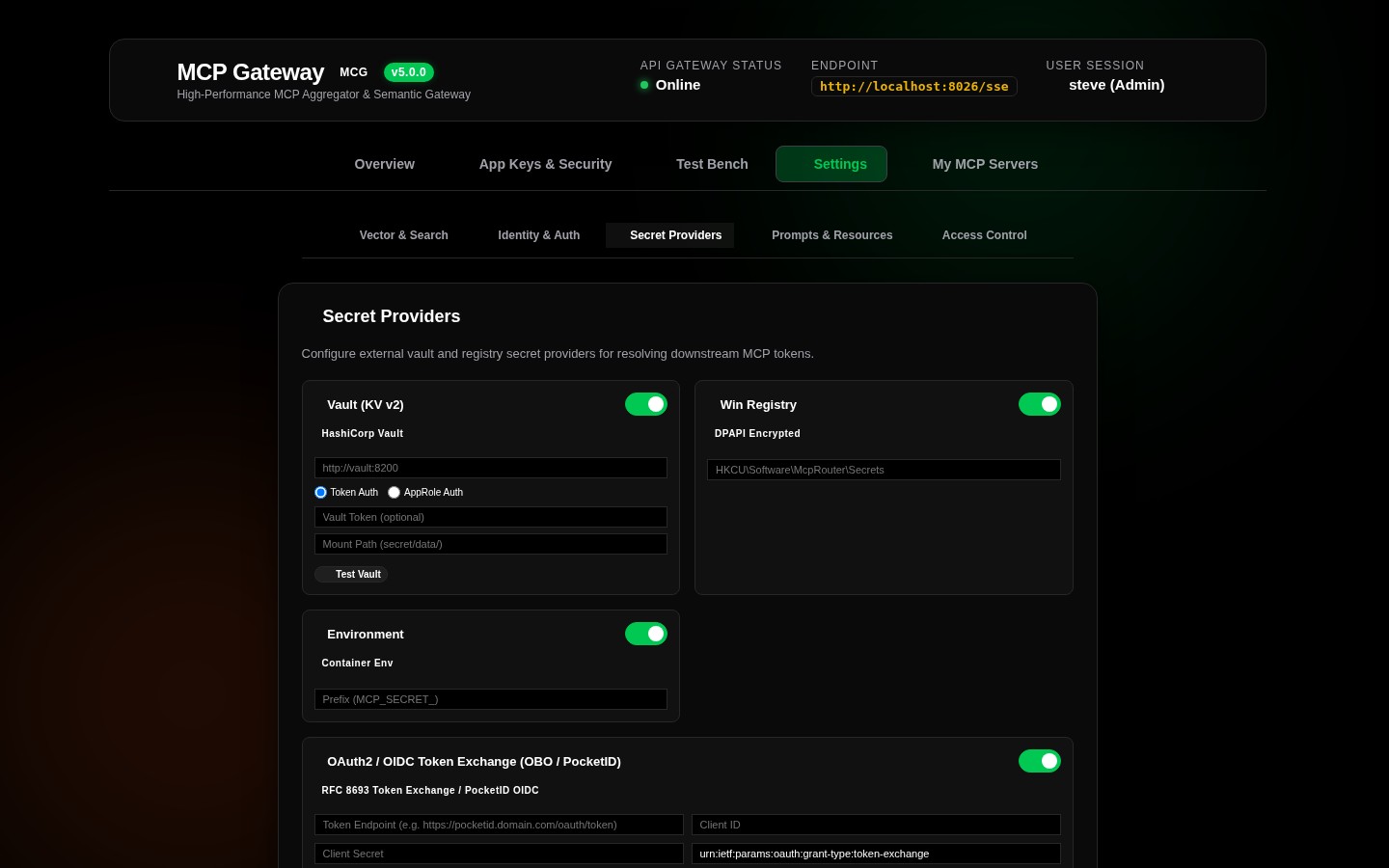Focus the HKCU\Software\McpRouter\Secrets registry path field
The height and width of the screenshot is (868, 1389).
[x=884, y=470]
